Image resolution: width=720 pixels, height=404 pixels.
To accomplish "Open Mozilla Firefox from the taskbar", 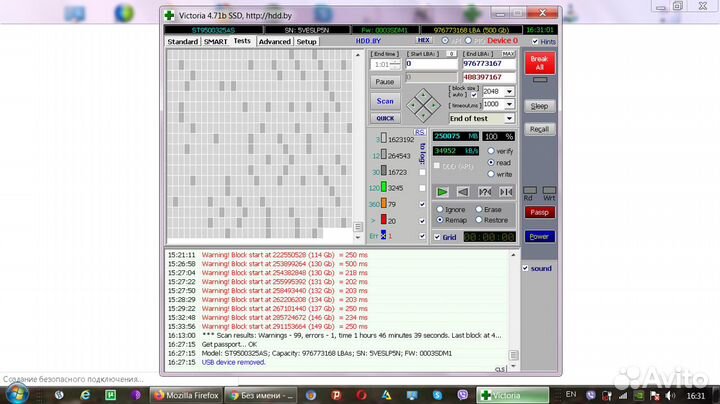I will (x=183, y=395).
